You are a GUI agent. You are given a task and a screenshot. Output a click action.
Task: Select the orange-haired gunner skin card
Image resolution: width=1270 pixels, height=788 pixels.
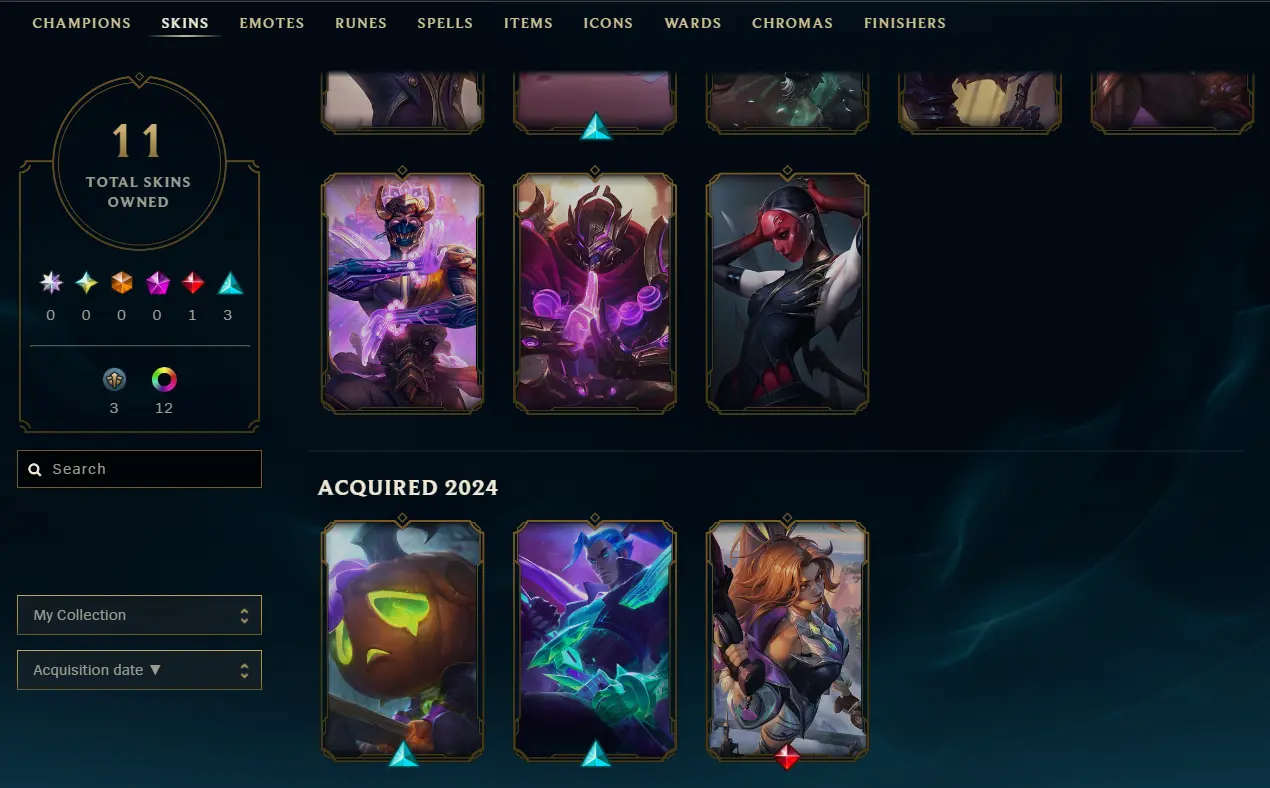(x=787, y=640)
